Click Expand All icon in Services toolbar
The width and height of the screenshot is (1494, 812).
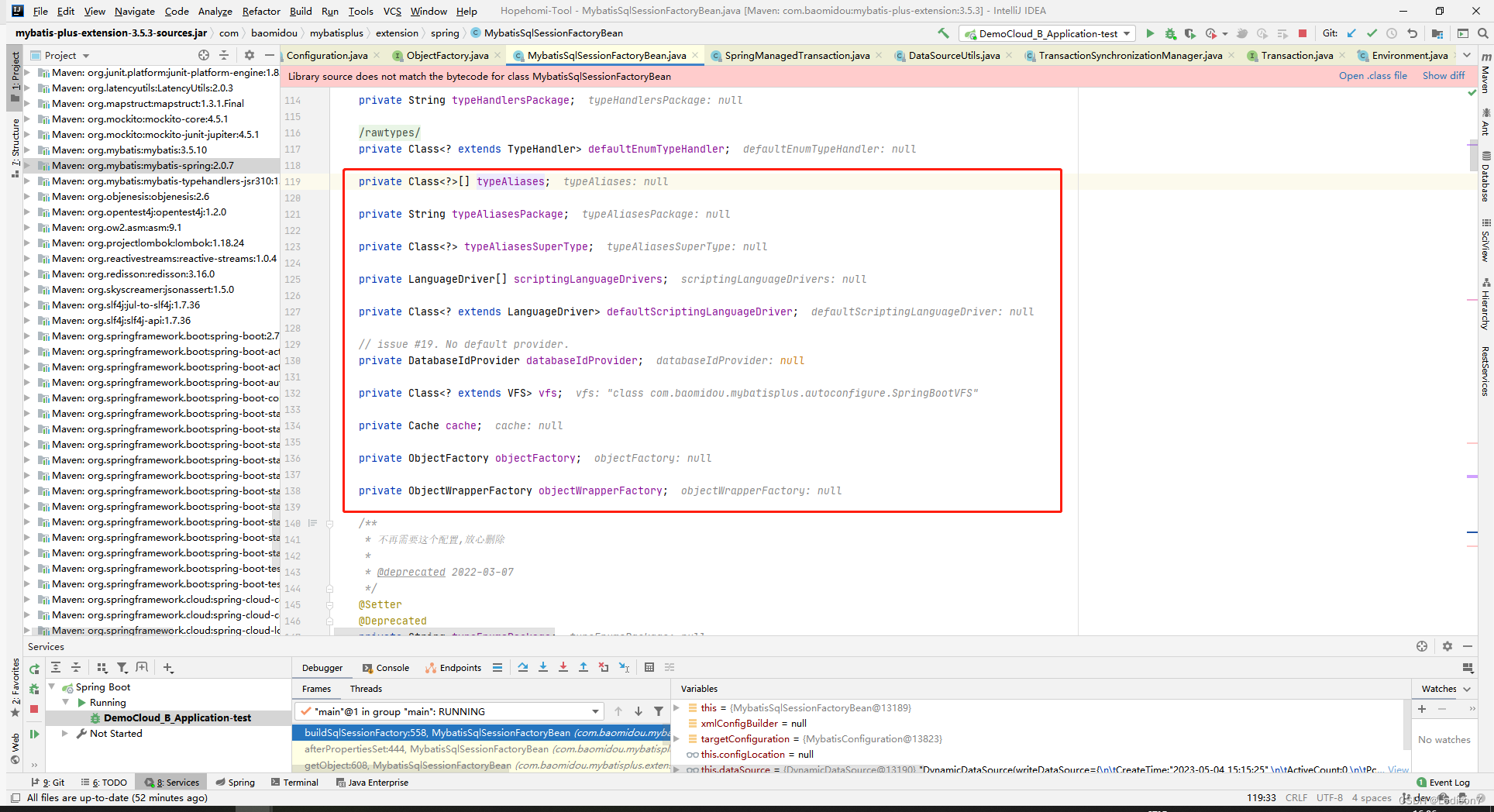point(56,667)
